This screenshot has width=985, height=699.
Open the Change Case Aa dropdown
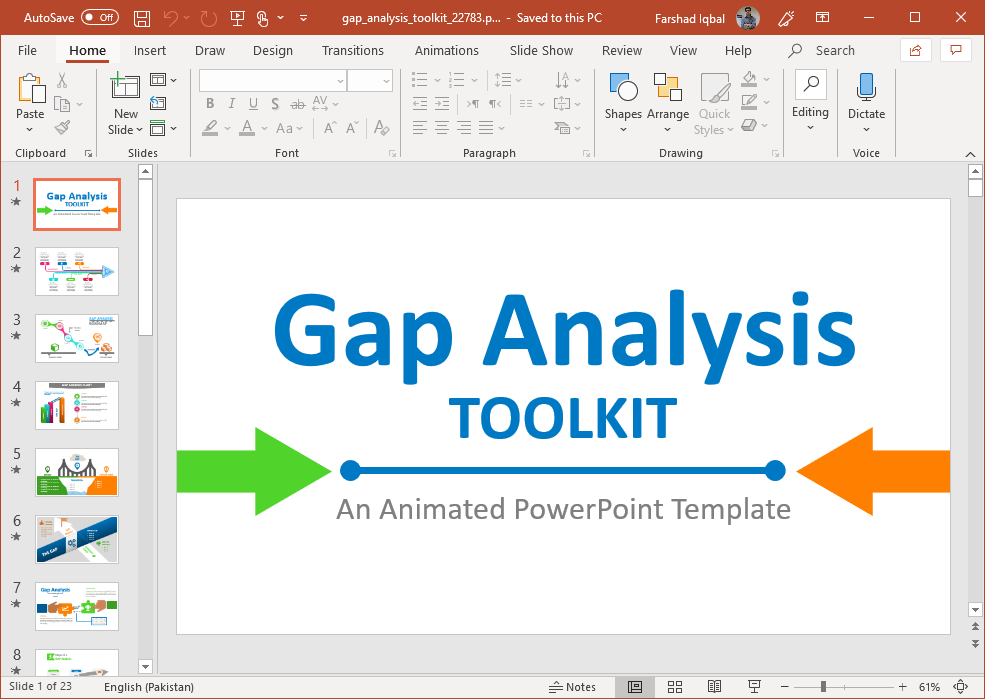pos(289,128)
